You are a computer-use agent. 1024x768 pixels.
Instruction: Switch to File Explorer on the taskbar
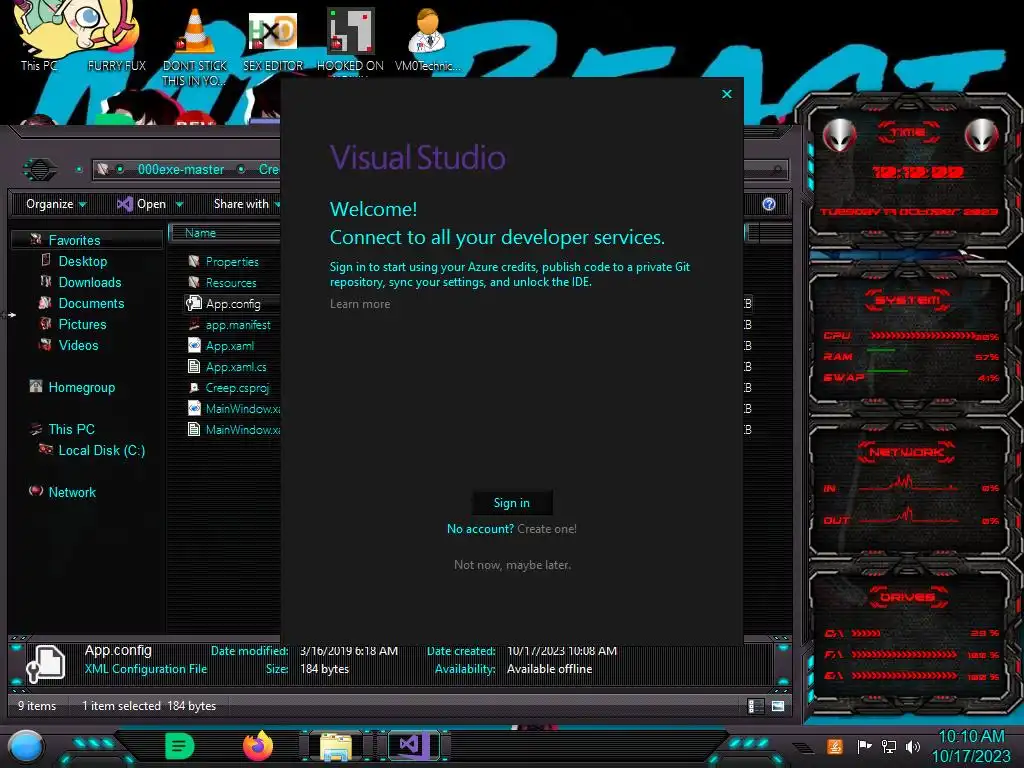[336, 747]
